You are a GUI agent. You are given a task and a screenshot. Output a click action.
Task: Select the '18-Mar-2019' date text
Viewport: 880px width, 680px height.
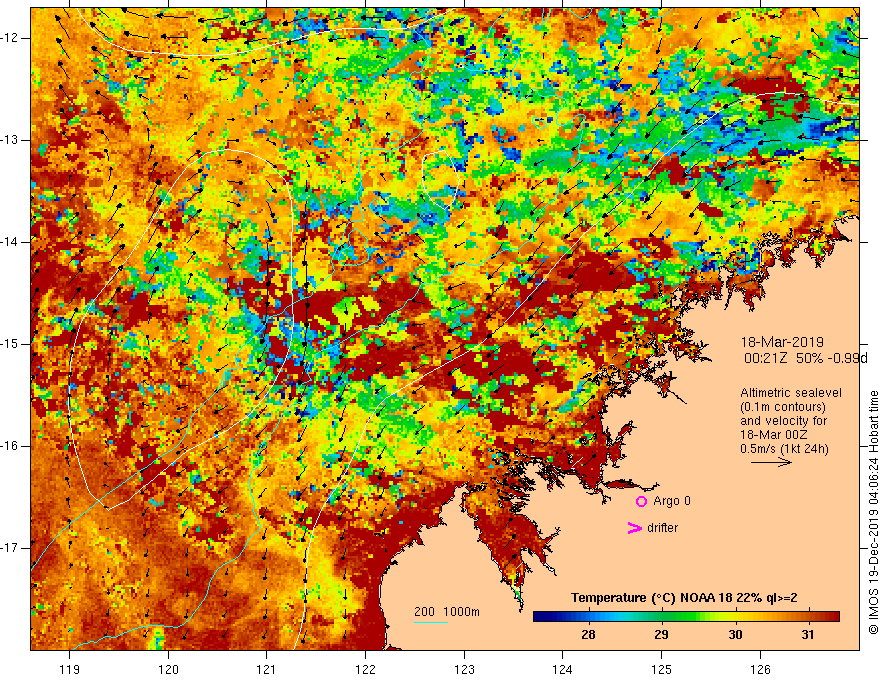click(782, 342)
